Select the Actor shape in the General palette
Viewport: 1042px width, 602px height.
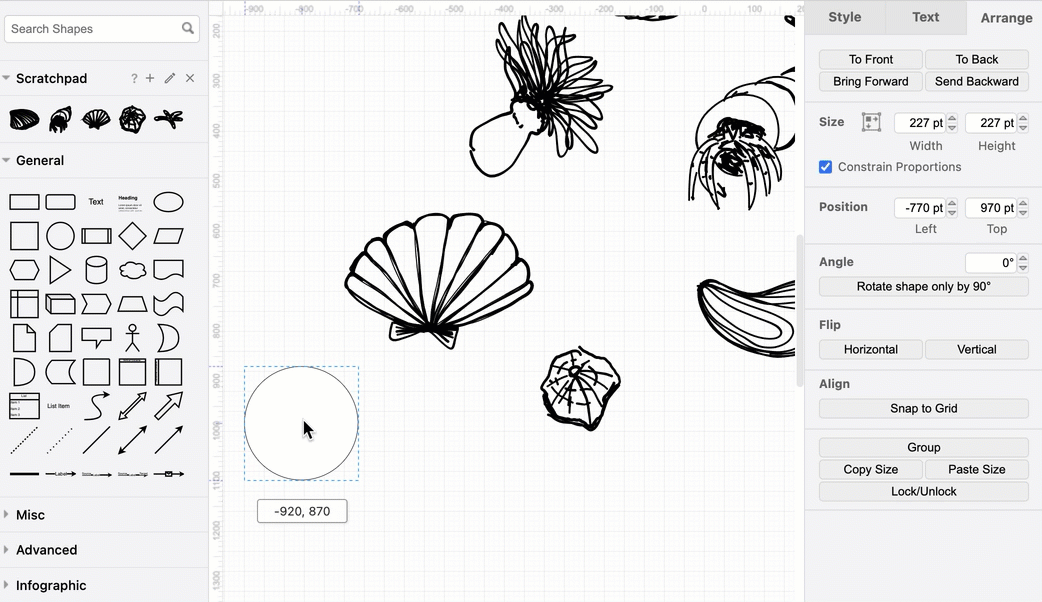pyautogui.click(x=132, y=337)
